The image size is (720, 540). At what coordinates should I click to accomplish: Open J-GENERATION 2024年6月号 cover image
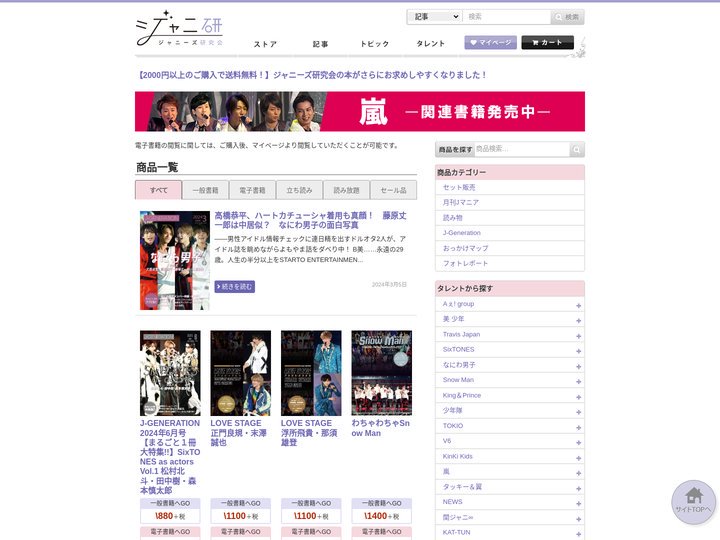point(170,373)
